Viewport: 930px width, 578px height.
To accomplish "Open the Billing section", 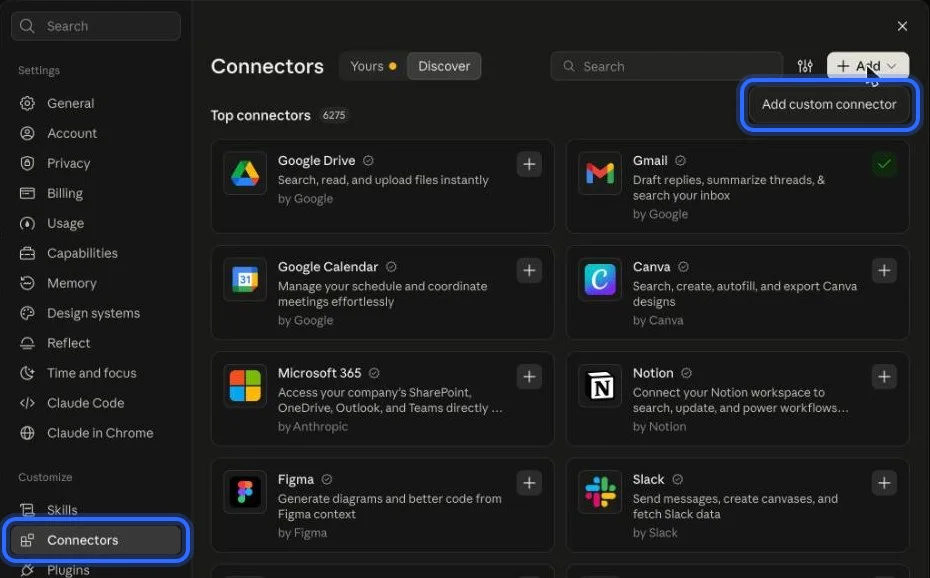I will [96, 193].
